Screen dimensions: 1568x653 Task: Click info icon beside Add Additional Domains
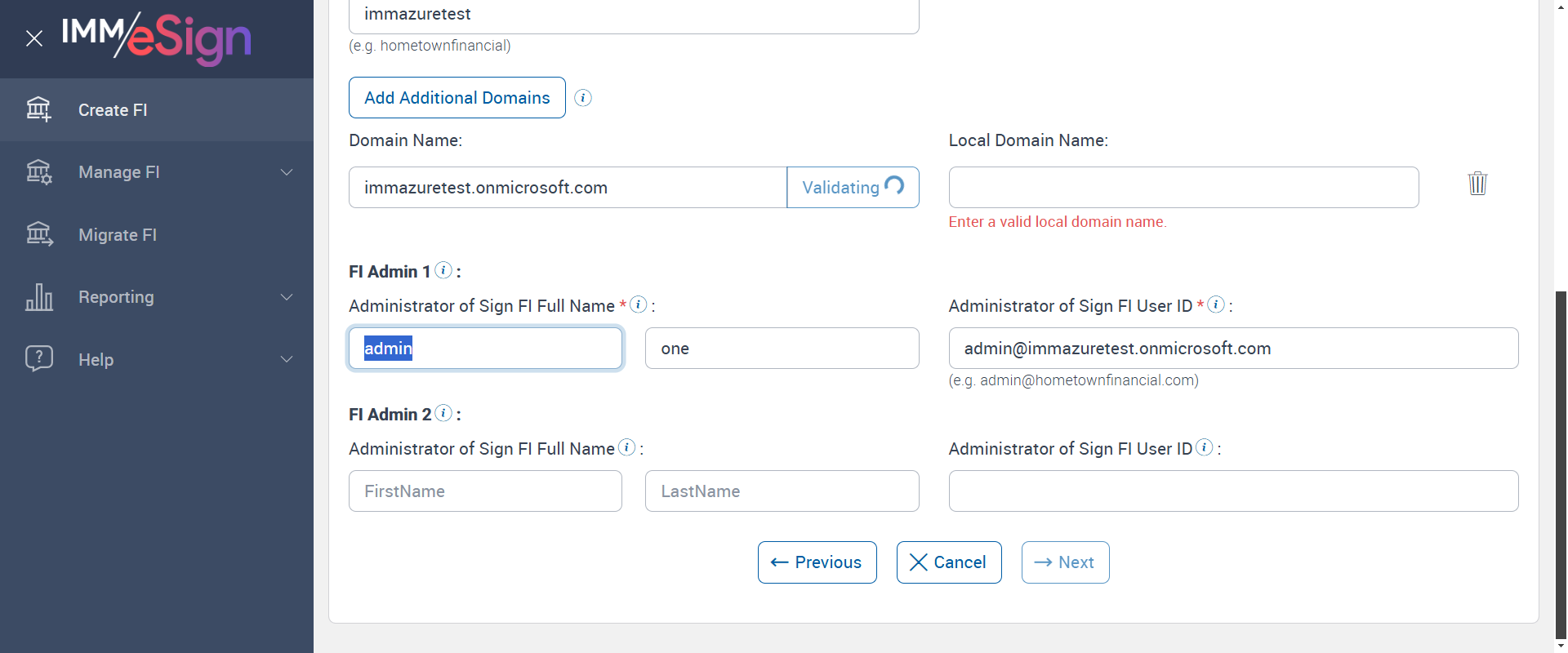pos(583,98)
